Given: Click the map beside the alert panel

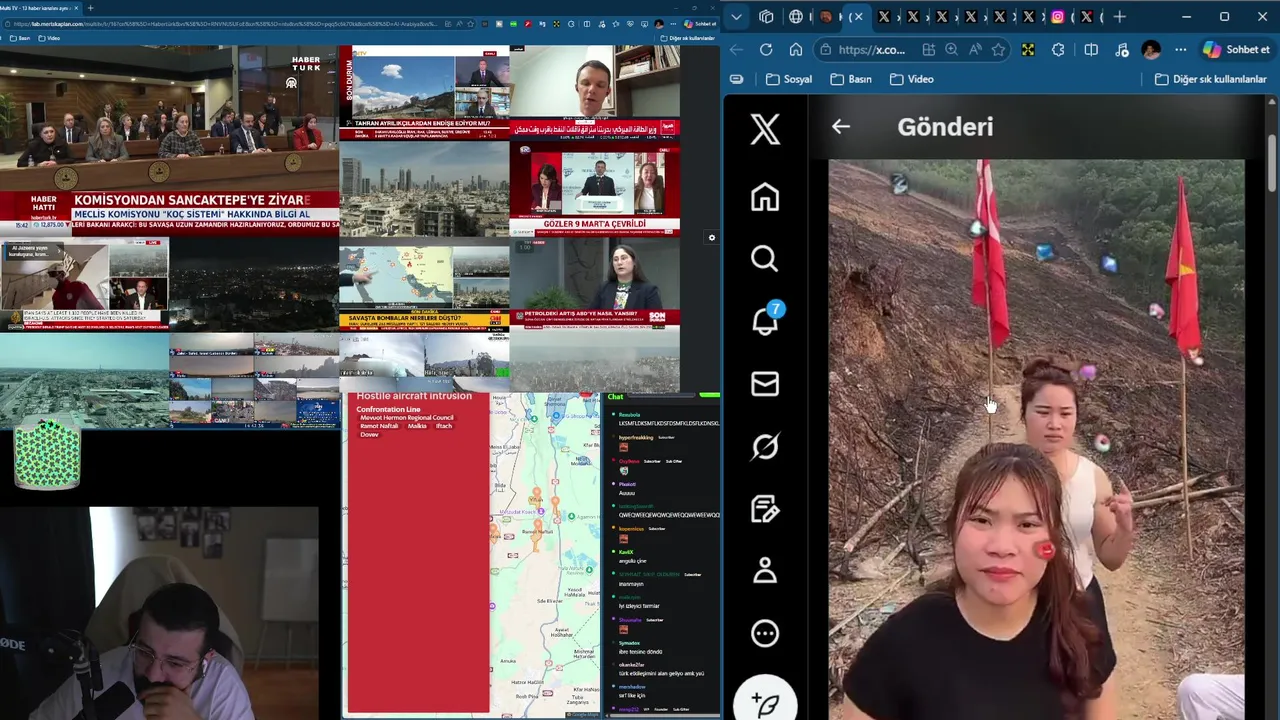Looking at the screenshot, I should click(x=545, y=555).
